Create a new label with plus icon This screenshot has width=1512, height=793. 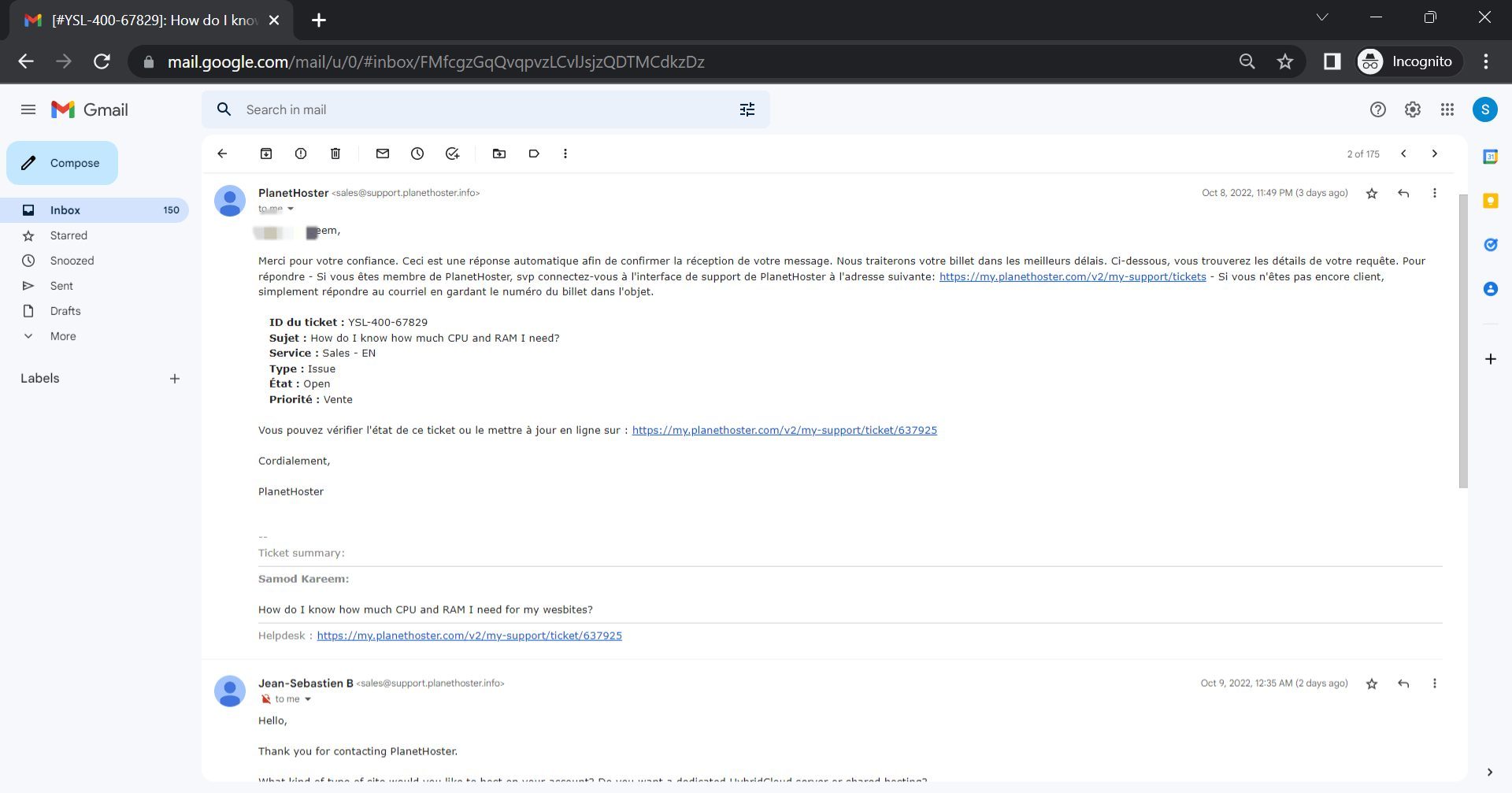coord(175,379)
